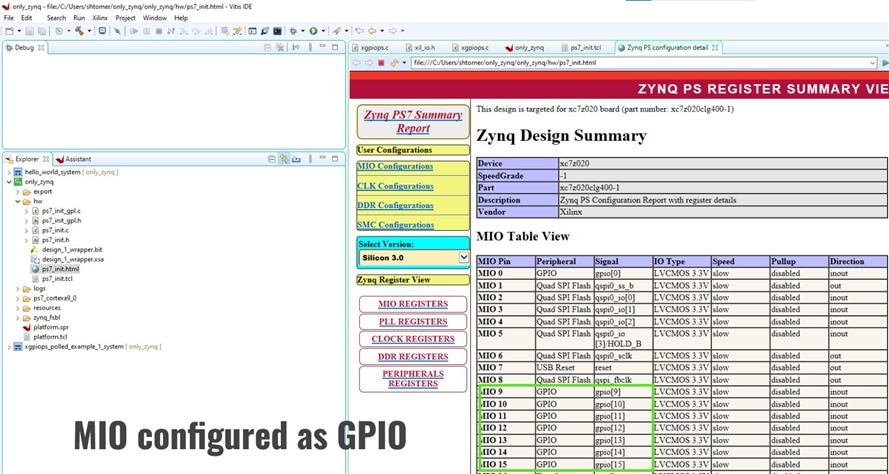Switch to the Assistant tab

click(73, 159)
